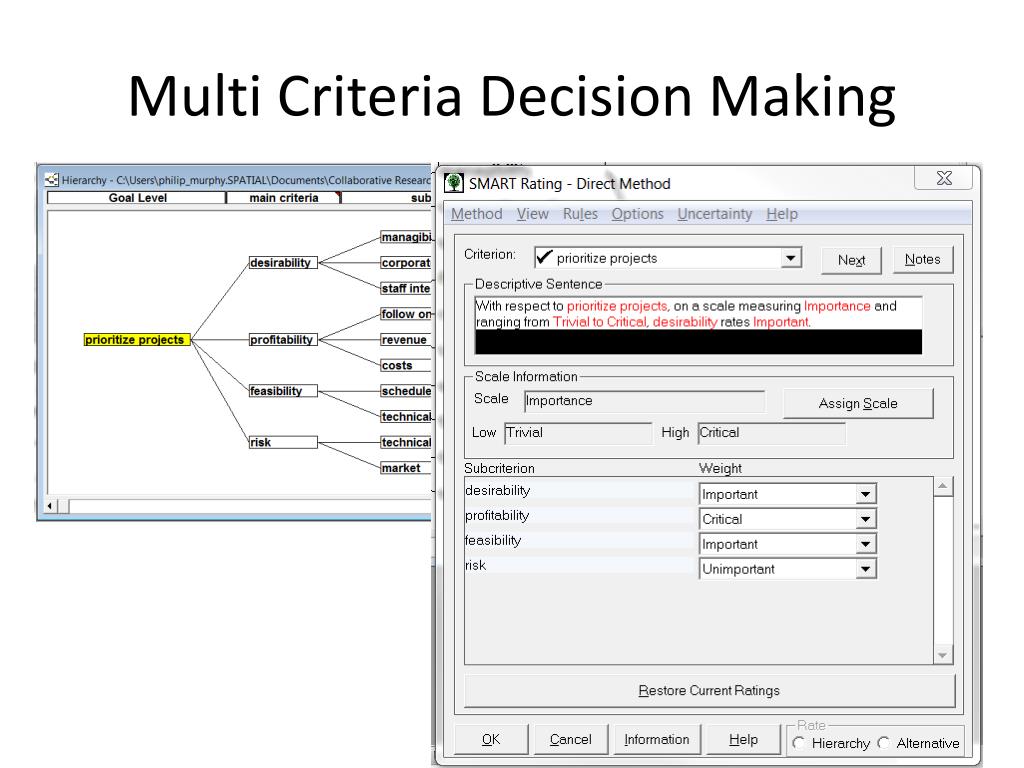The height and width of the screenshot is (768, 1024).
Task: Select the risk node in Hierarchy
Action: coord(283,442)
